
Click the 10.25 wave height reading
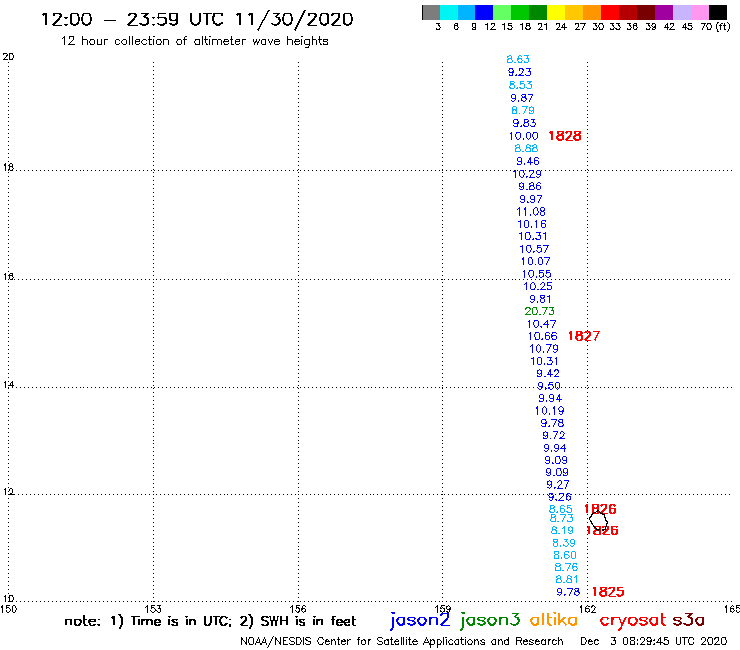(538, 287)
